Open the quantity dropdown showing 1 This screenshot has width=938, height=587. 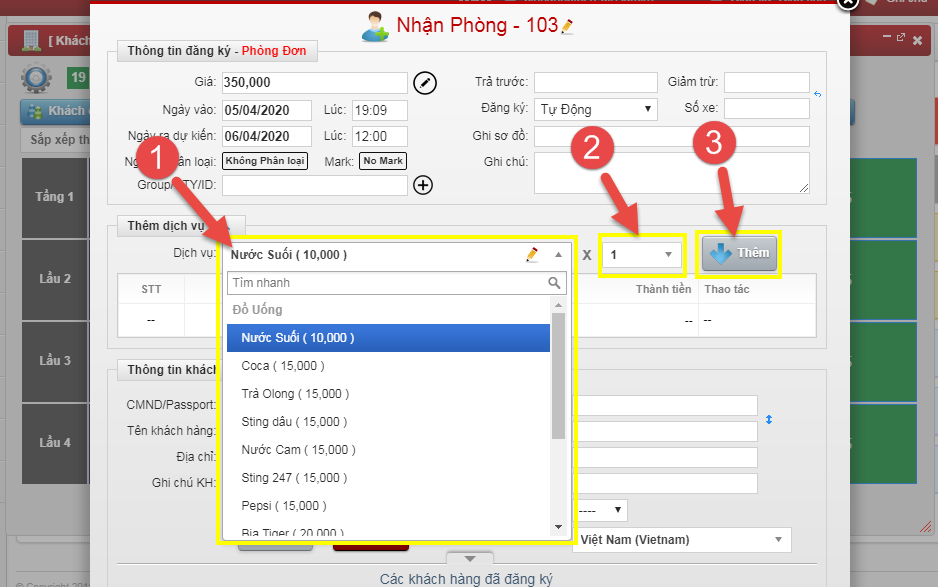[642, 255]
